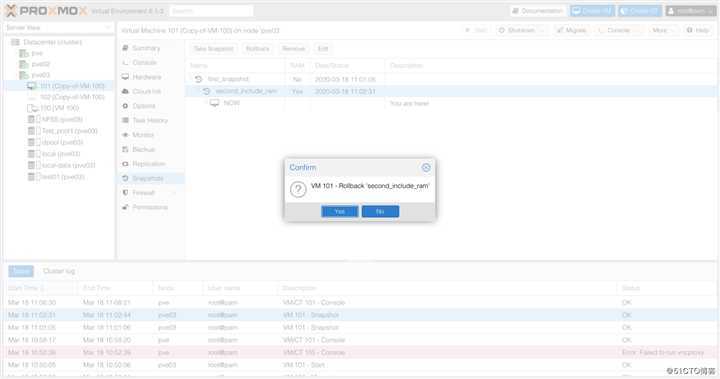Image resolution: width=720 pixels, height=379 pixels.
Task: Sort the task log by Start Time
Action: (x=41, y=288)
